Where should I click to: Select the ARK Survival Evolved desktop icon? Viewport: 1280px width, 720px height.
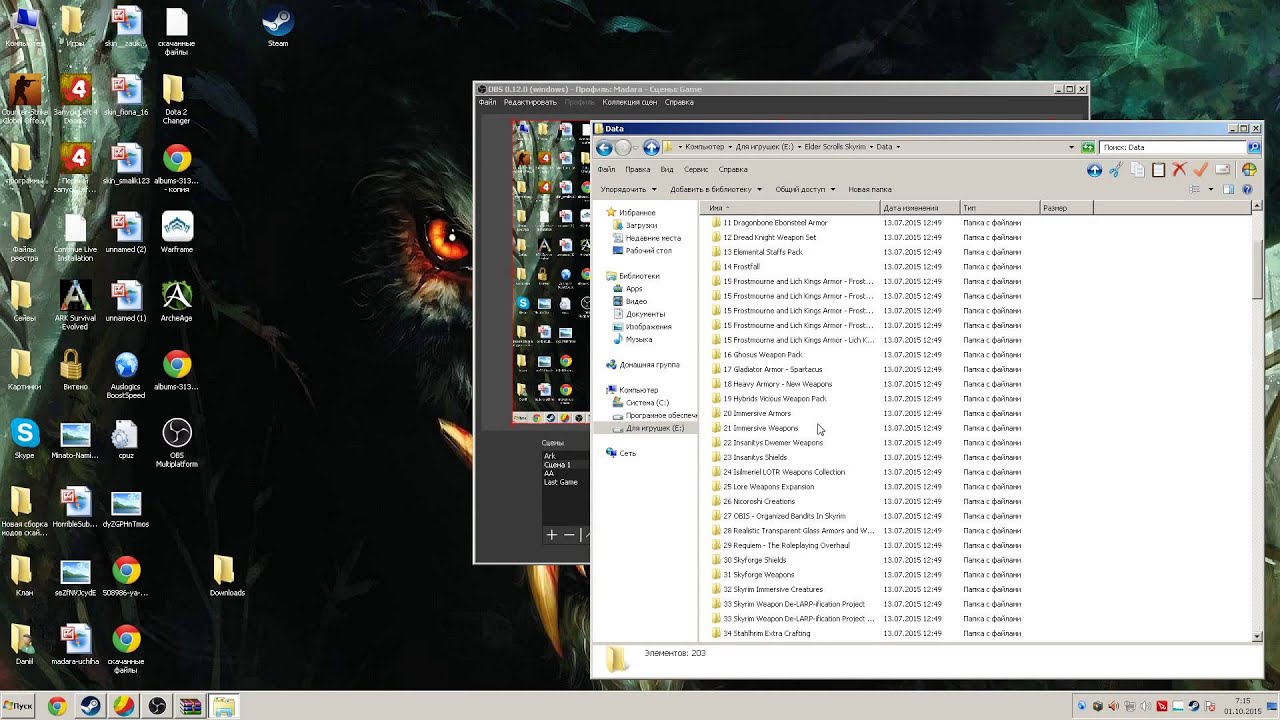click(x=75, y=302)
